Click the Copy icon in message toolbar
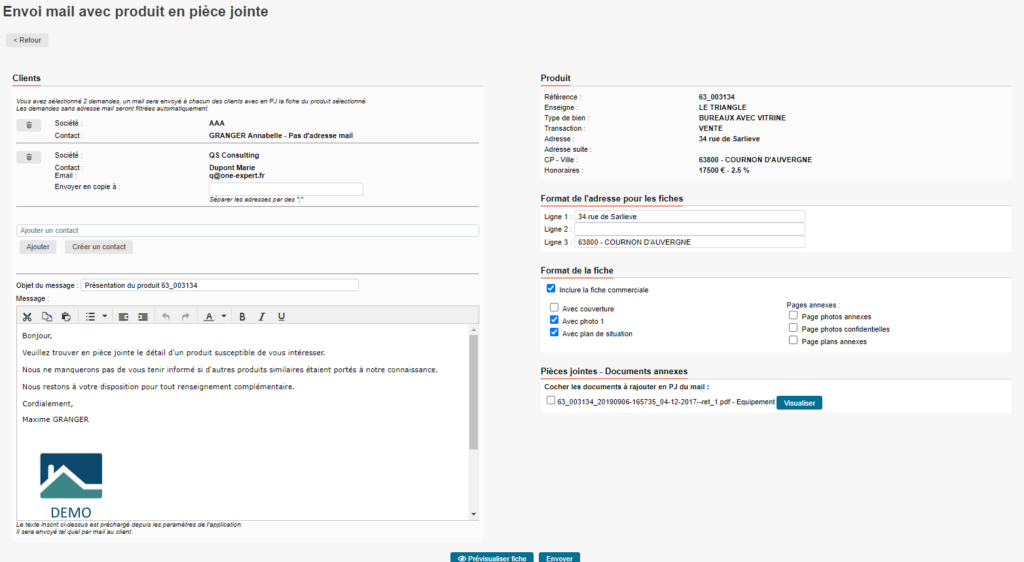 [46, 317]
